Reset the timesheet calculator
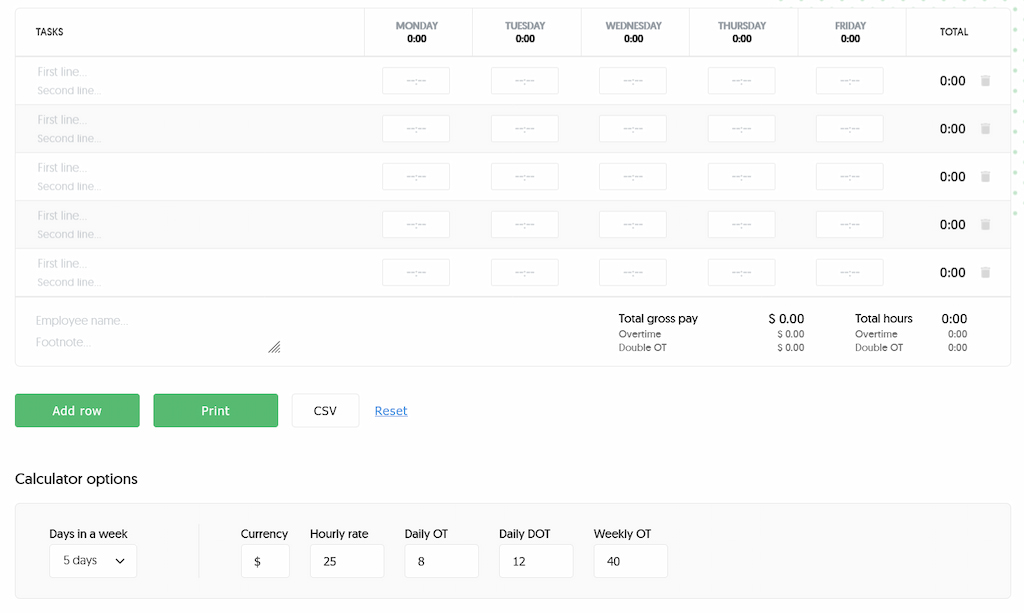Image resolution: width=1024 pixels, height=613 pixels. point(390,410)
